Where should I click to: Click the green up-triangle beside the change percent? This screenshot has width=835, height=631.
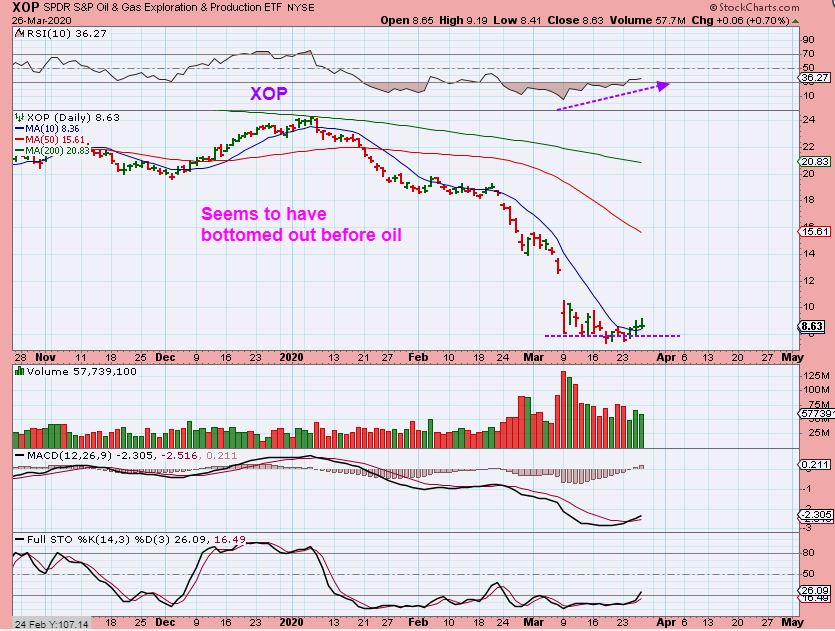pos(795,21)
